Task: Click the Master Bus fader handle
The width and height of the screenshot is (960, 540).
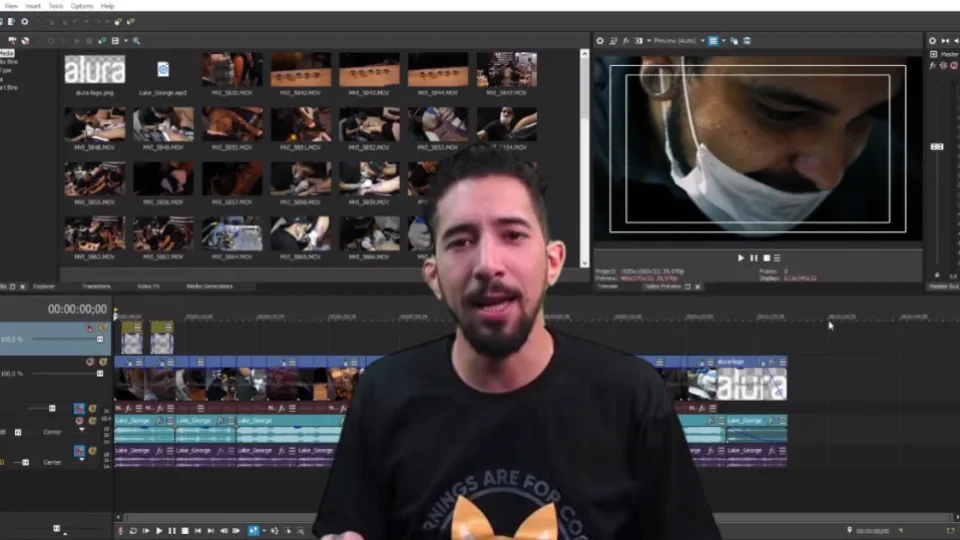Action: [x=937, y=147]
